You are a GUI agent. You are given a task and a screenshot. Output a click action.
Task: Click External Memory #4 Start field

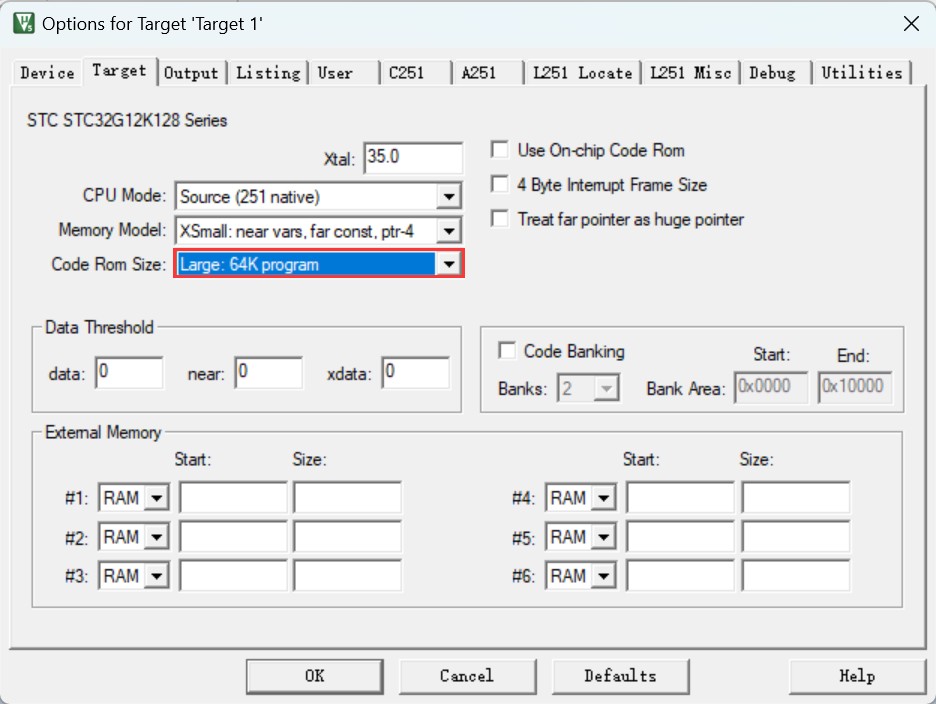[680, 497]
